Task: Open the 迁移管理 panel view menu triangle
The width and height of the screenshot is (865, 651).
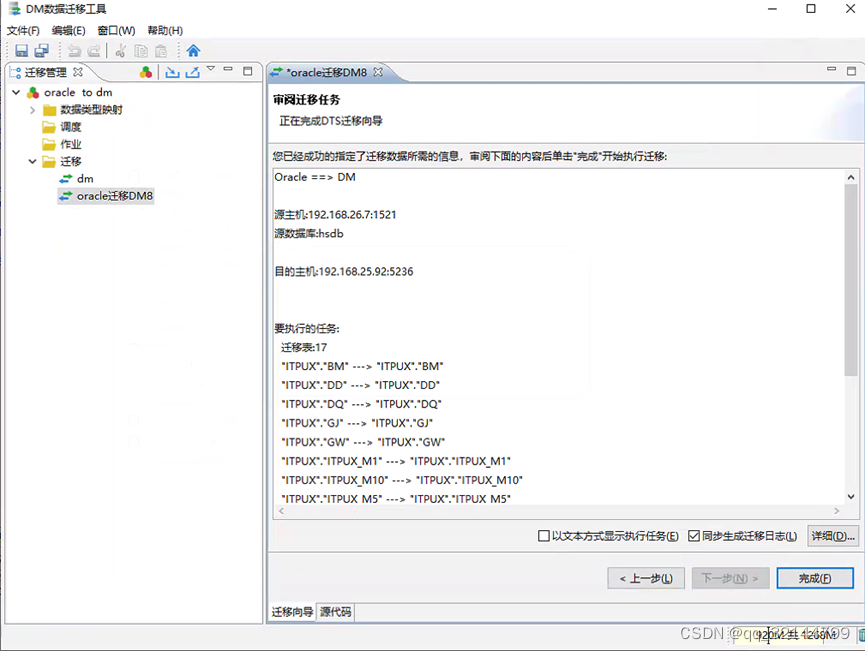Action: [x=211, y=69]
